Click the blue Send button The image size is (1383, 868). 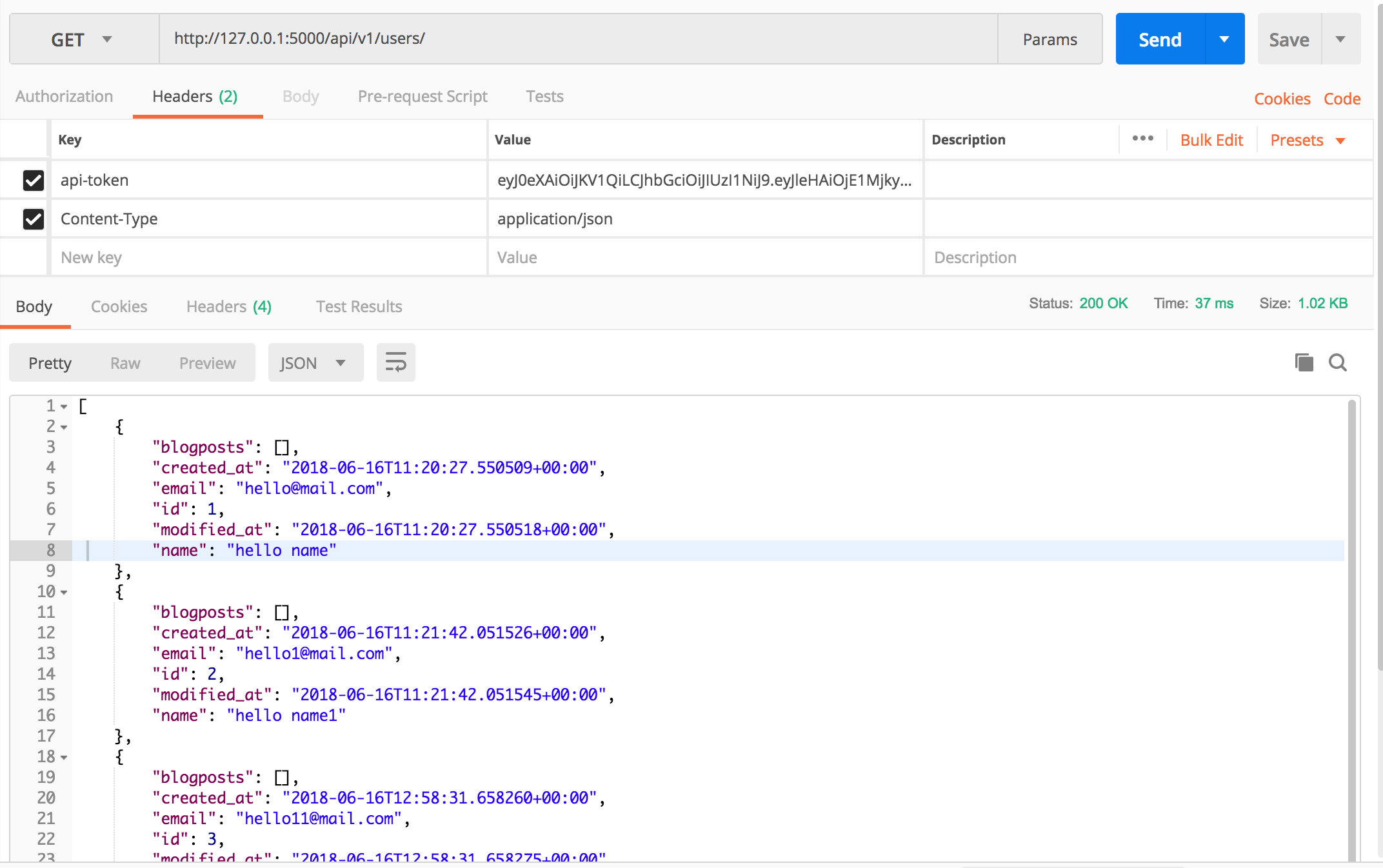tap(1160, 39)
